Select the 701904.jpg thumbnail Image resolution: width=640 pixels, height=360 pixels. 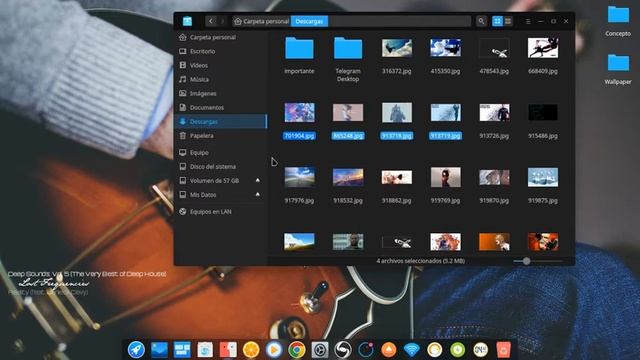299,112
